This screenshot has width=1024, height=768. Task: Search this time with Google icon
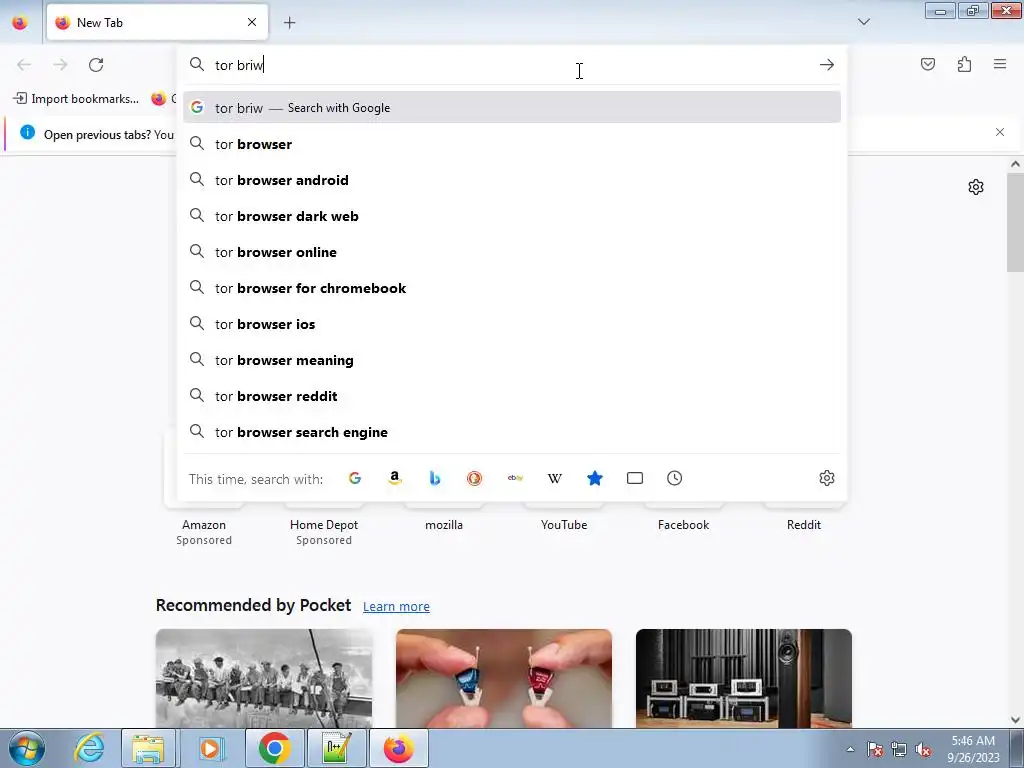pos(355,478)
